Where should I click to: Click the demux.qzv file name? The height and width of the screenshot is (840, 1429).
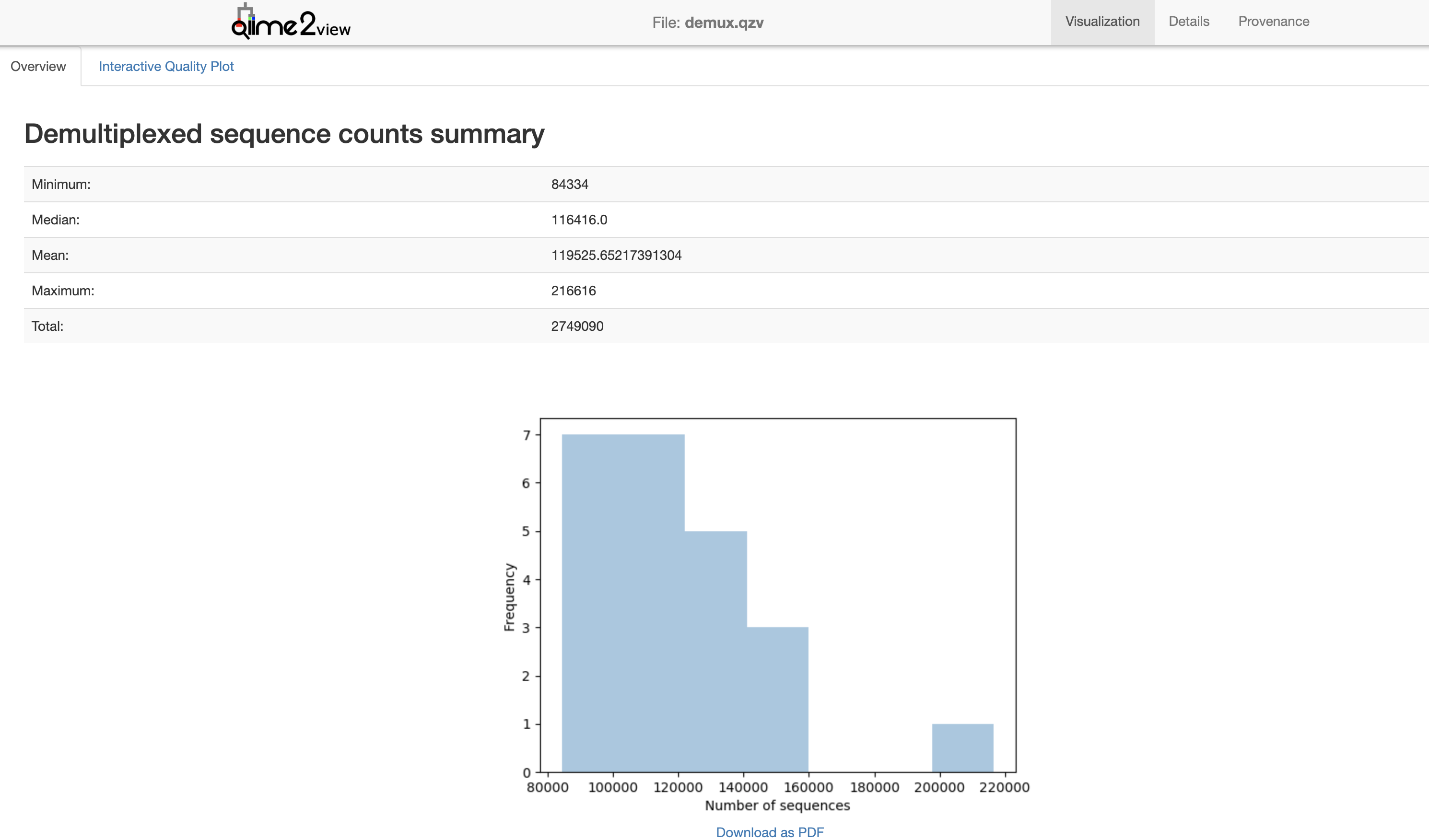tap(724, 23)
